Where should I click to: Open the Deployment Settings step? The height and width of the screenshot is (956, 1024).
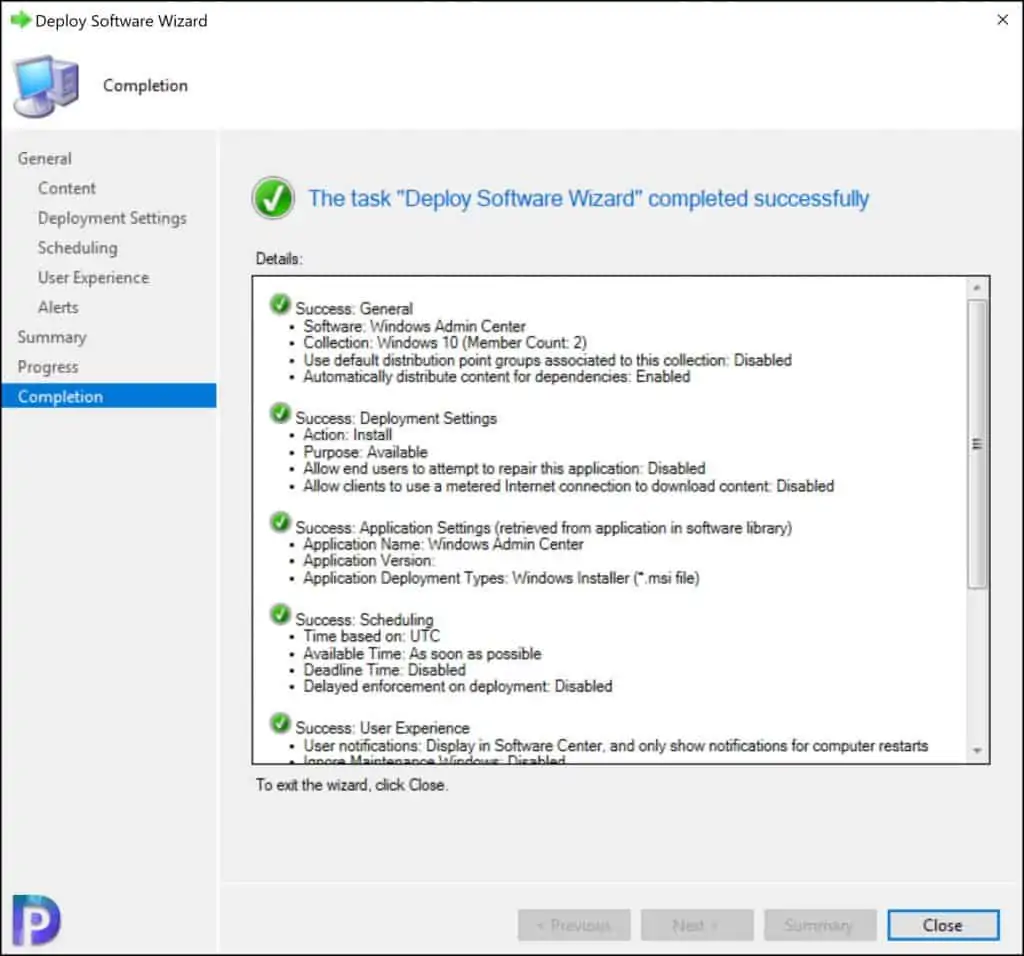pos(112,218)
